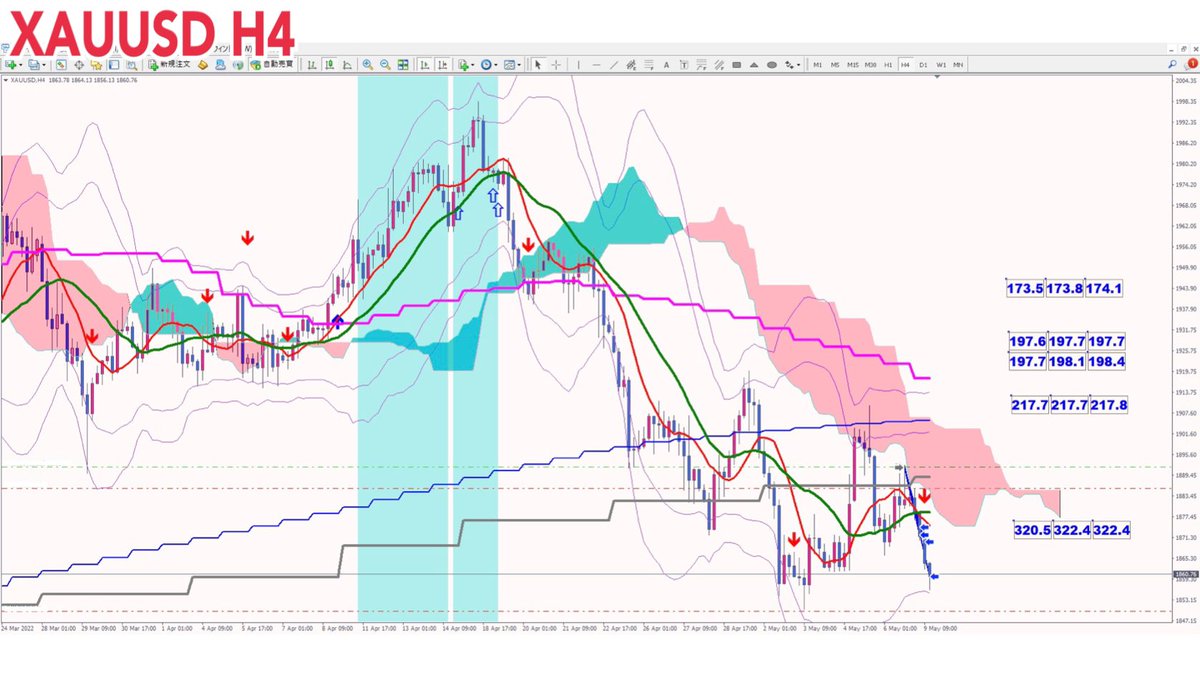Image resolution: width=1200 pixels, height=675 pixels.
Task: Switch chart to line chart mode
Action: (x=346, y=65)
